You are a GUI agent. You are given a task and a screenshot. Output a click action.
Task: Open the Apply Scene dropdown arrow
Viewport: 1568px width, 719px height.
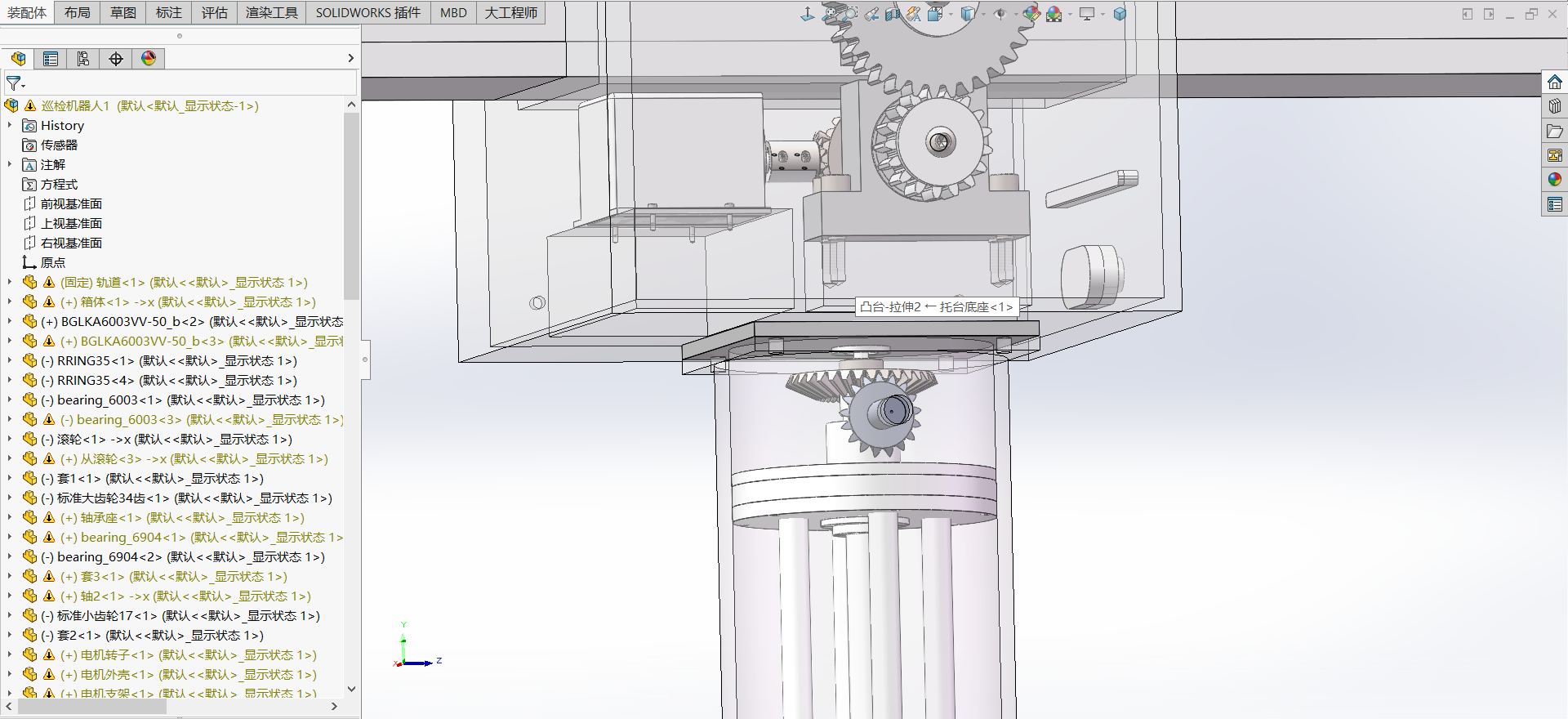[x=1070, y=14]
